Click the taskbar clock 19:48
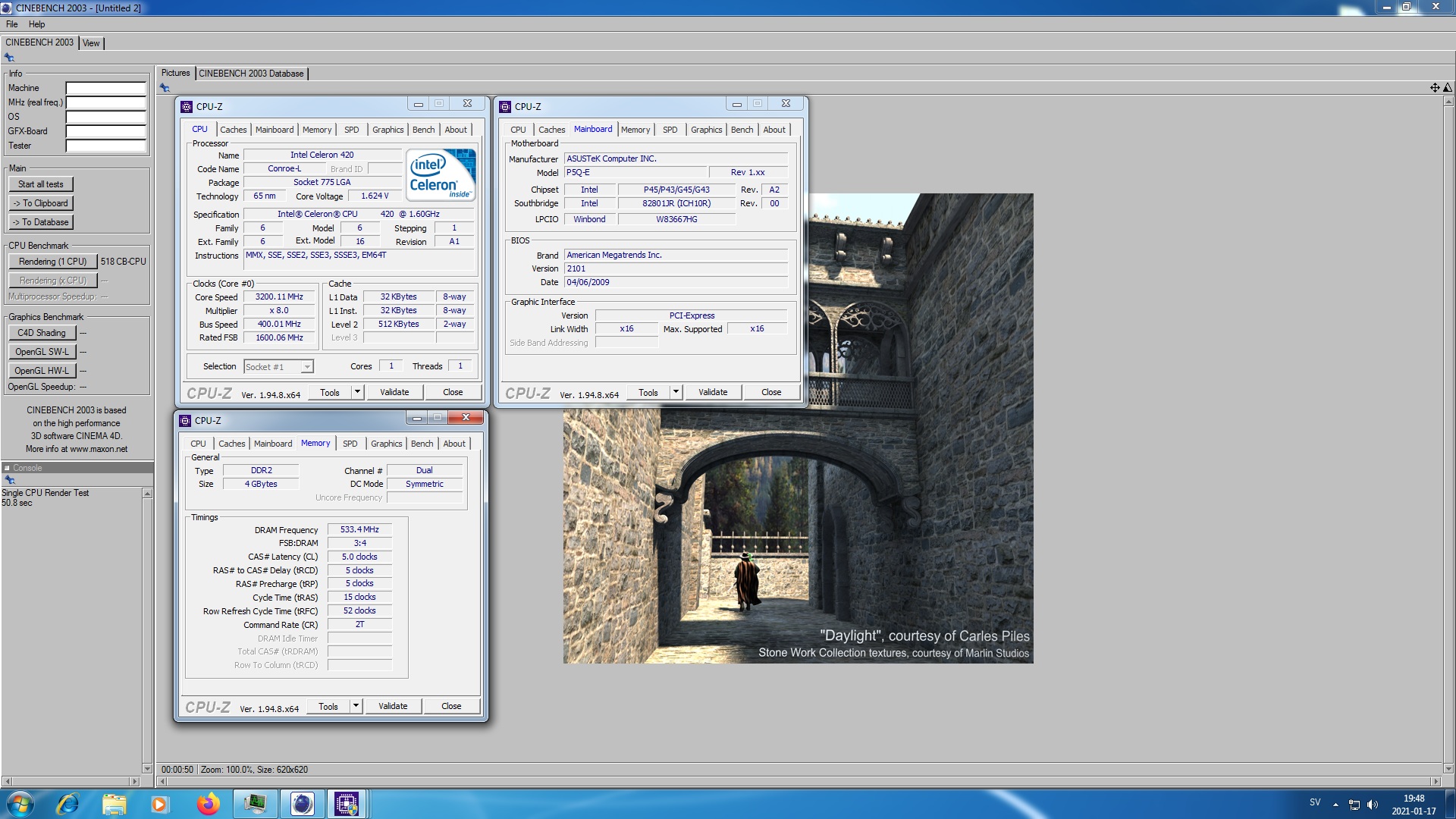 [x=1414, y=799]
